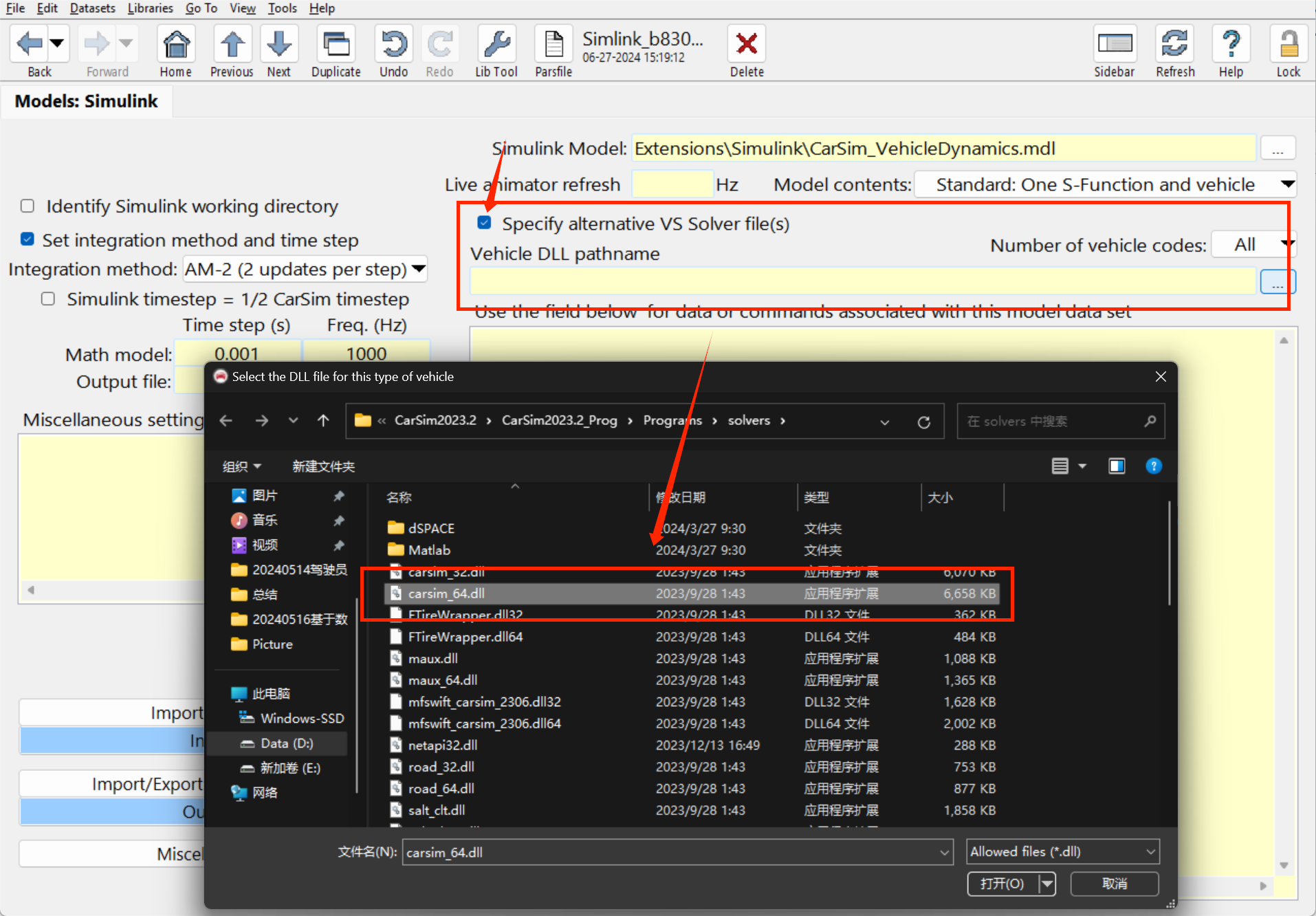Click the Back arrow toolbar icon
Image resolution: width=1316 pixels, height=916 pixels.
[29, 44]
